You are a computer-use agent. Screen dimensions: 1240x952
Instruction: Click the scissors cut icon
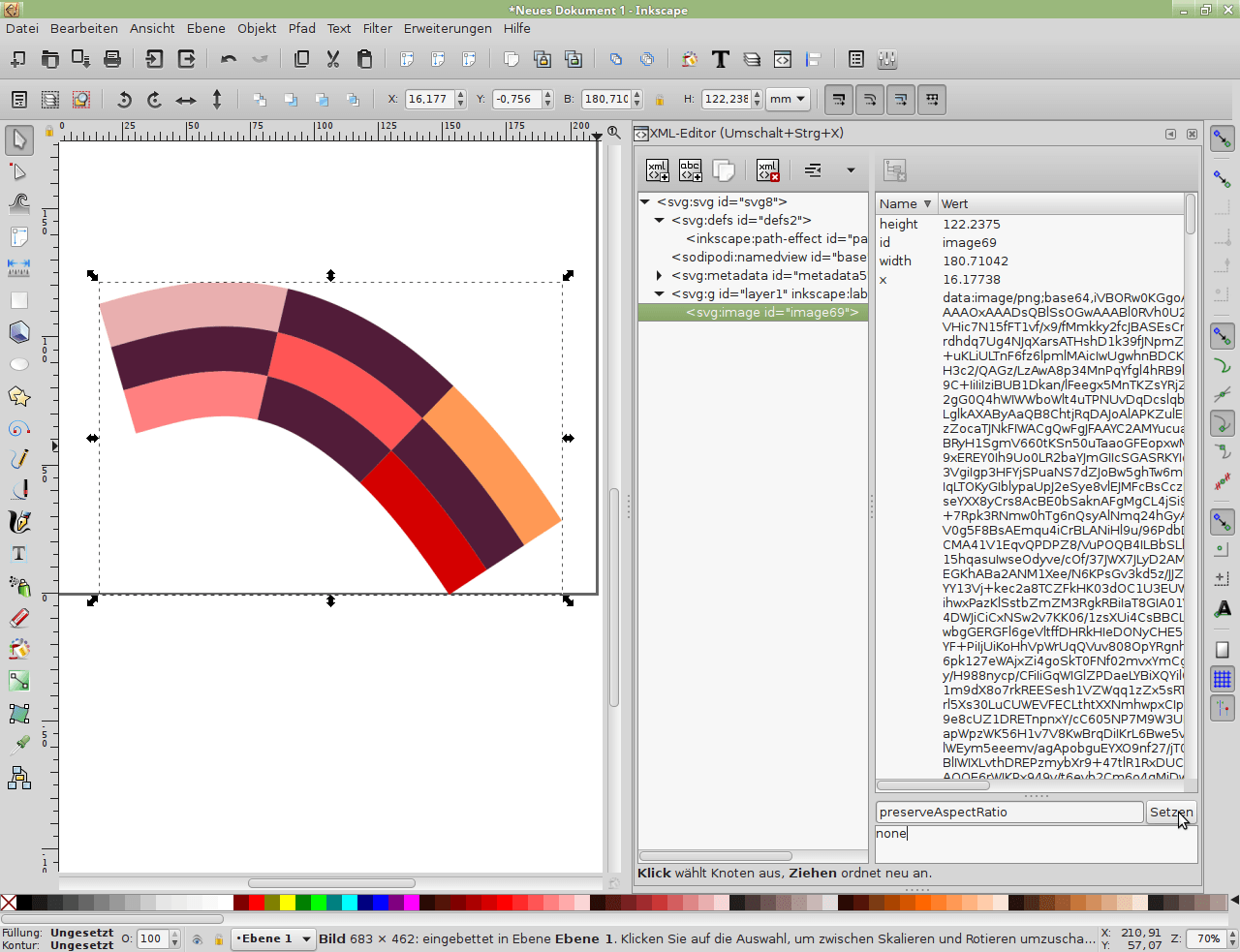(x=333, y=60)
